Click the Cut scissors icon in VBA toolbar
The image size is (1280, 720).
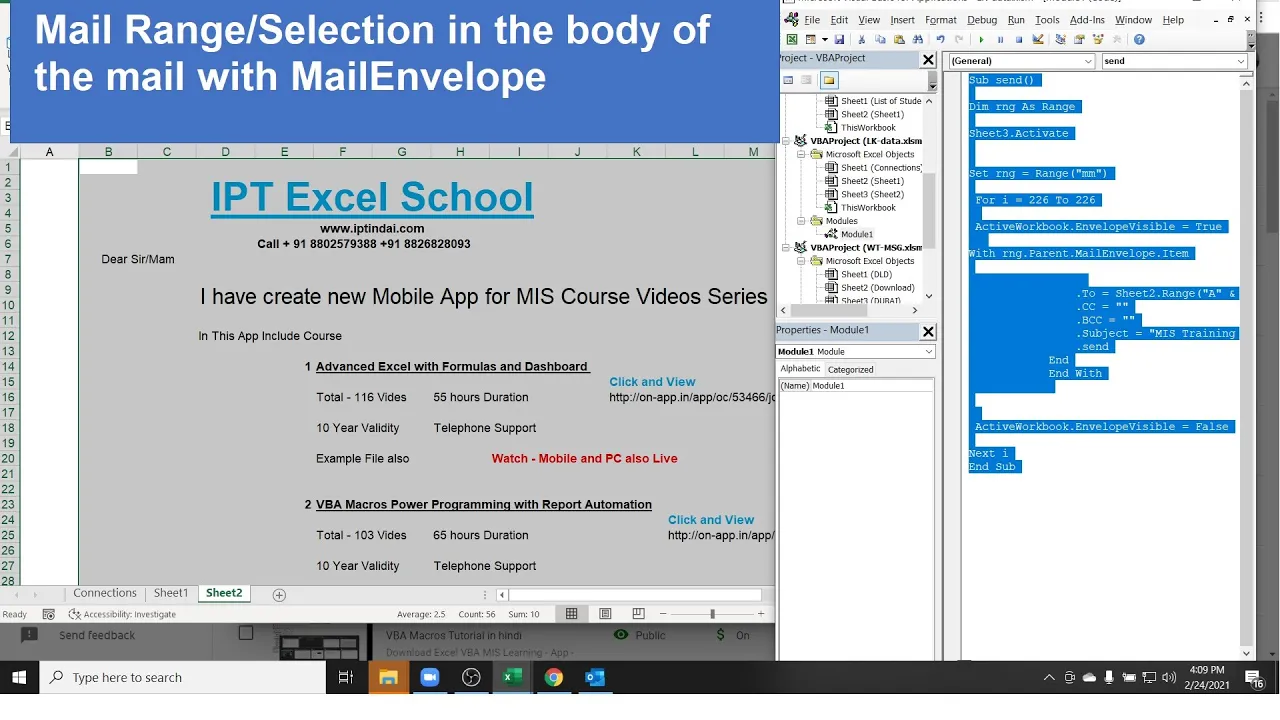(861, 40)
